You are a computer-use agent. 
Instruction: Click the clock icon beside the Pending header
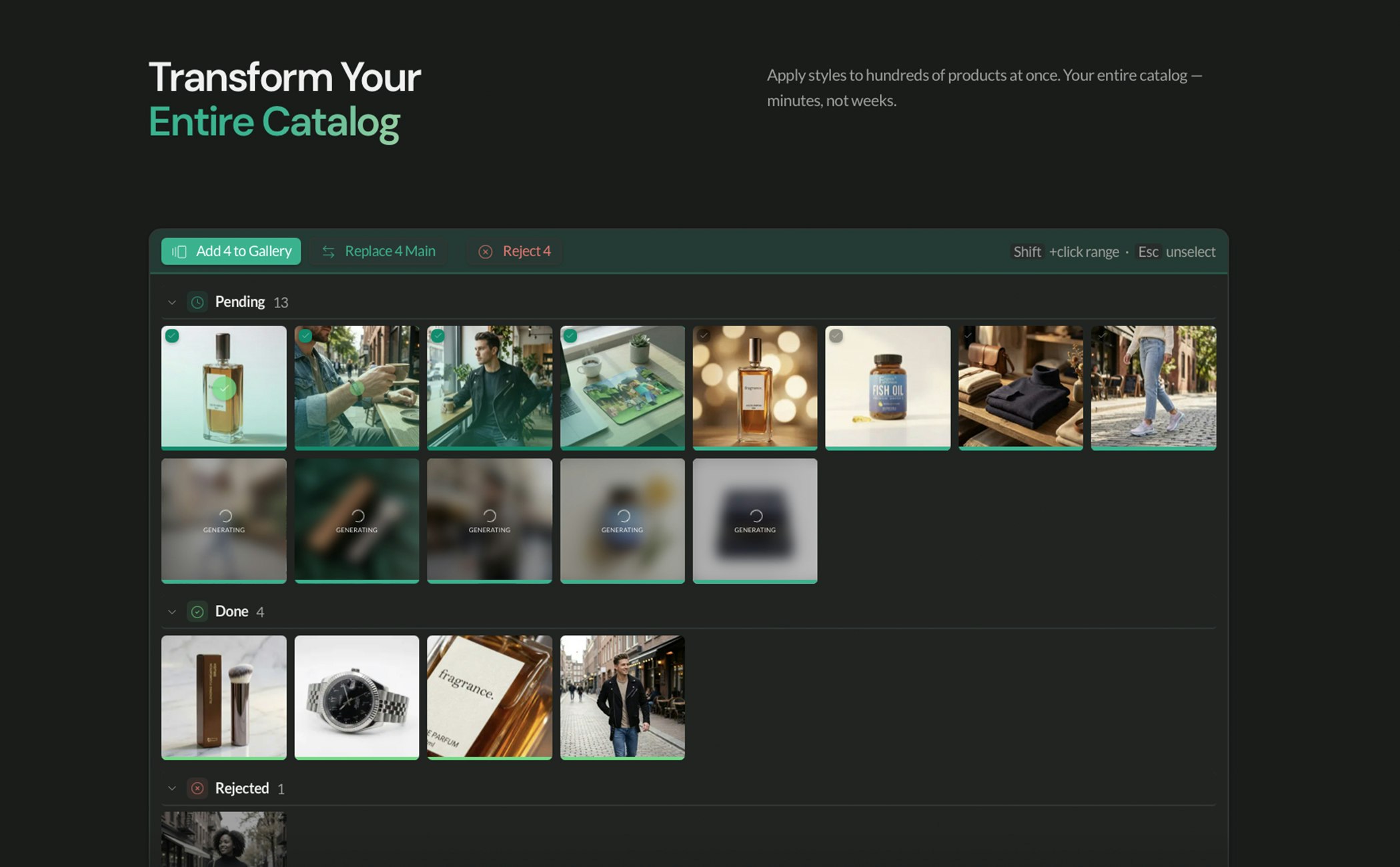197,302
